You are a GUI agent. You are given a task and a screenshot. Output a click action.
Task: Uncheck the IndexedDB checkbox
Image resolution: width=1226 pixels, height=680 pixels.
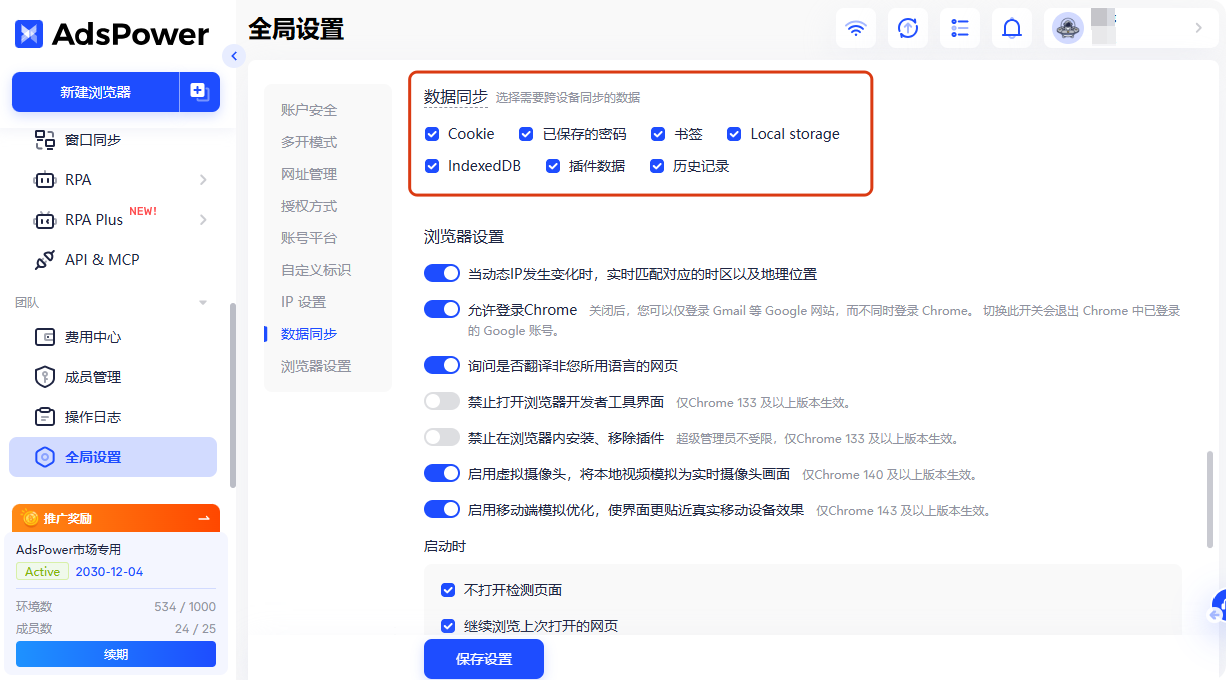coord(432,166)
